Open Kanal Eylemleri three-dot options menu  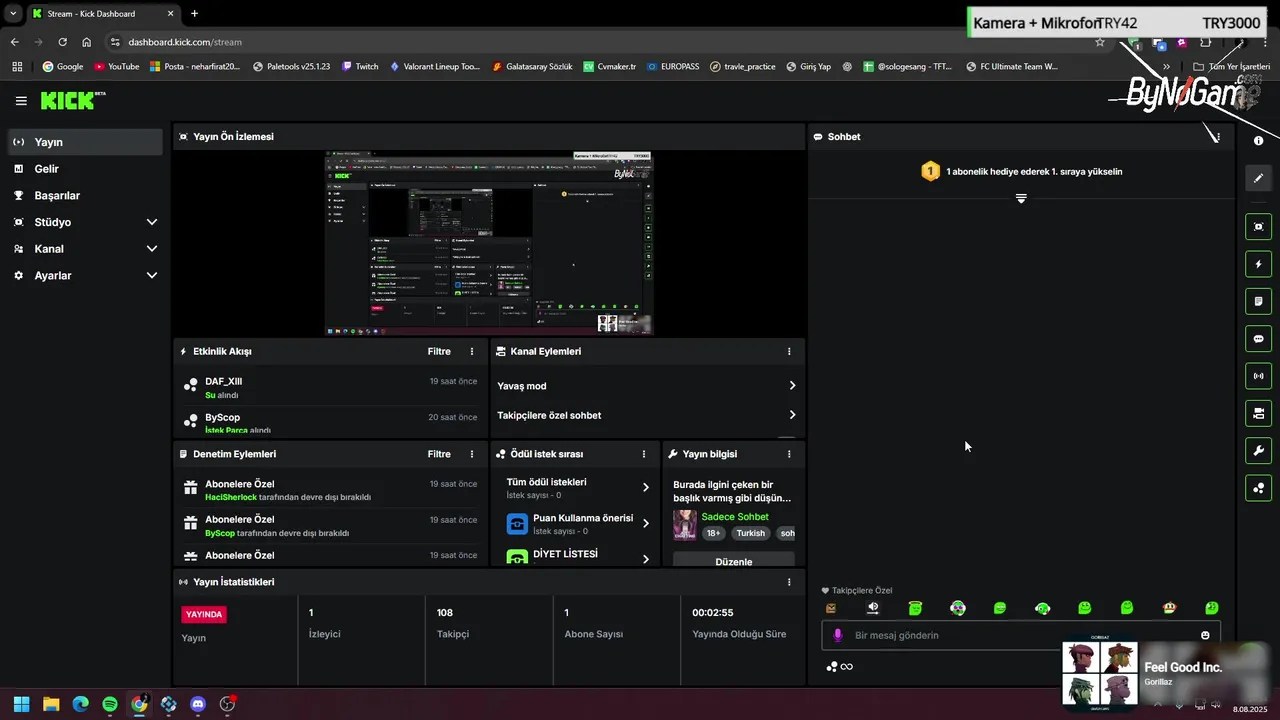coord(789,352)
